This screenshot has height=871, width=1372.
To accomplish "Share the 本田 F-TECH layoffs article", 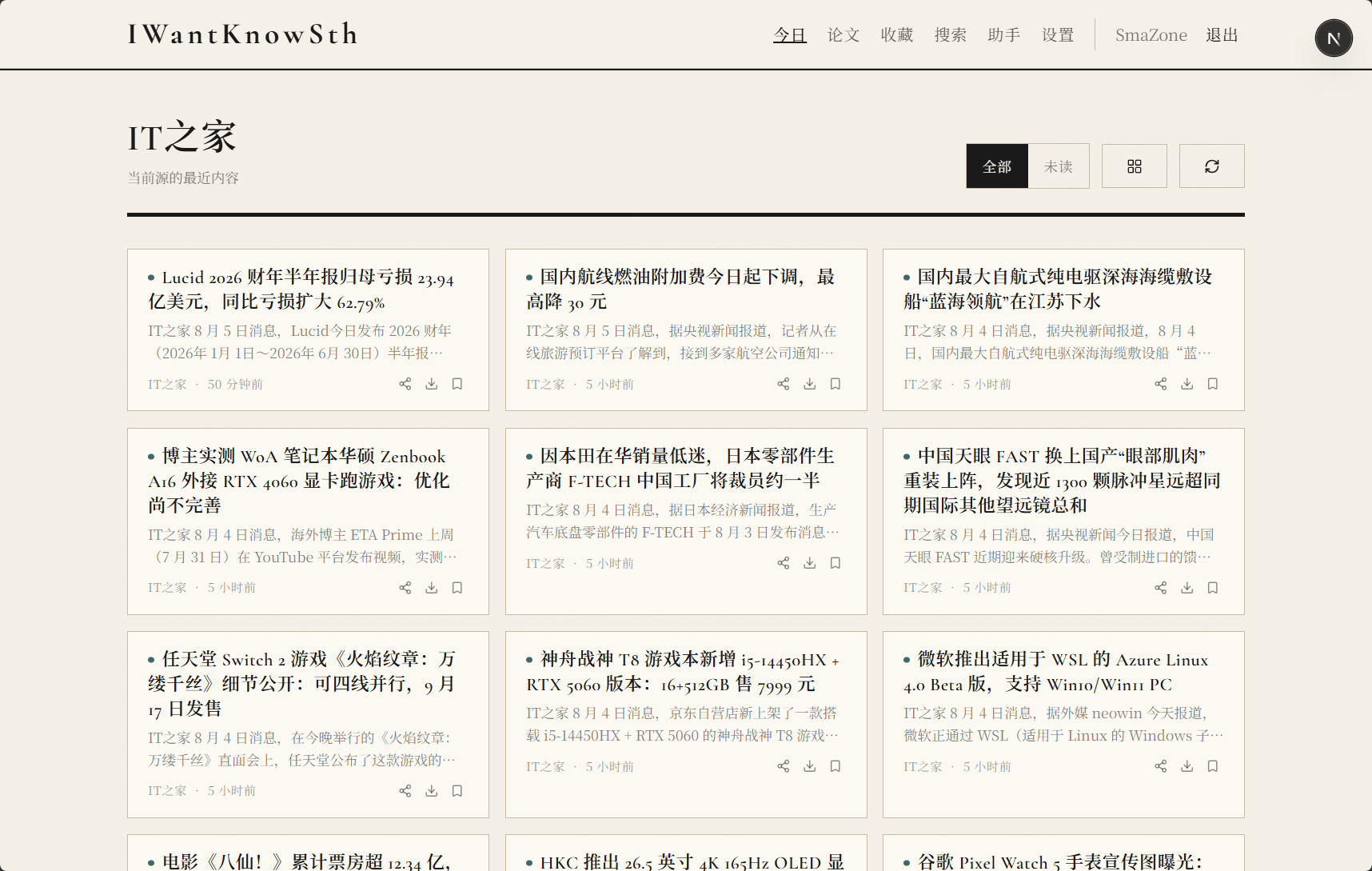I will pos(784,563).
